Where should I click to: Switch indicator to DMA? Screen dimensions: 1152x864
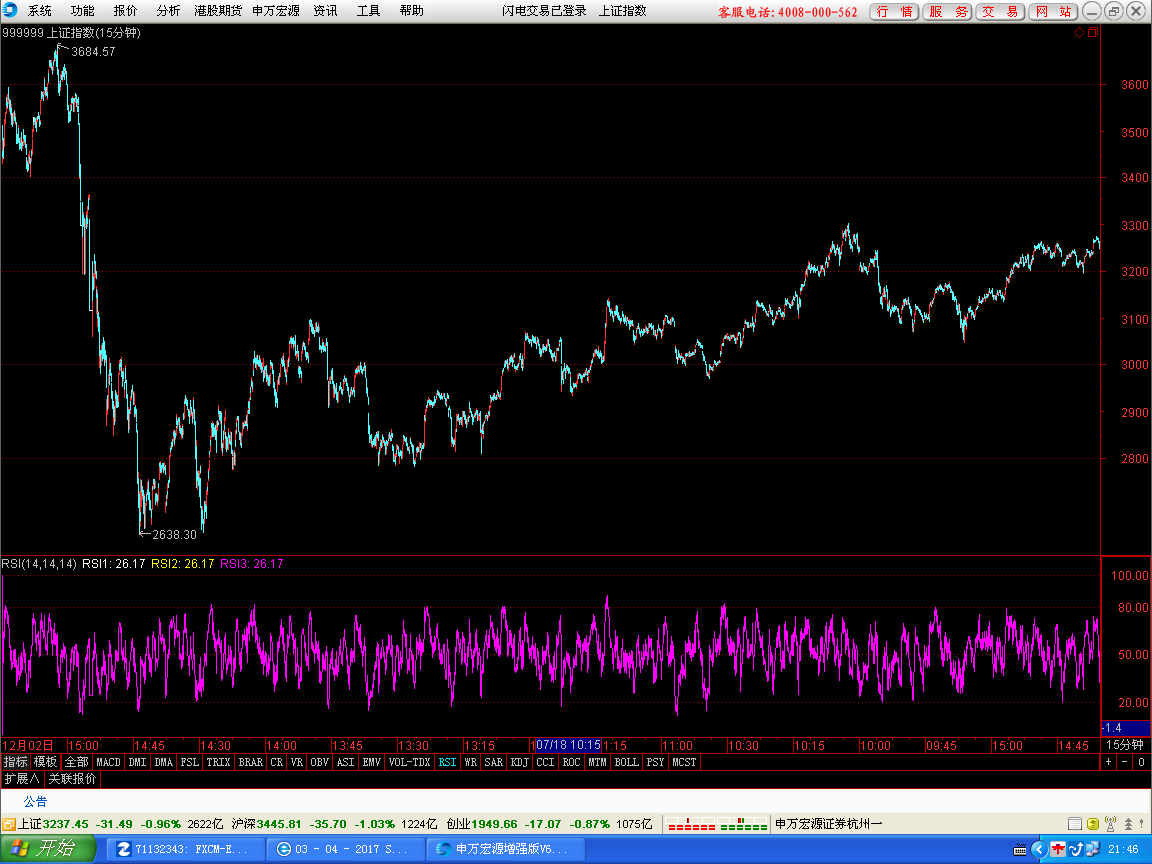point(164,762)
